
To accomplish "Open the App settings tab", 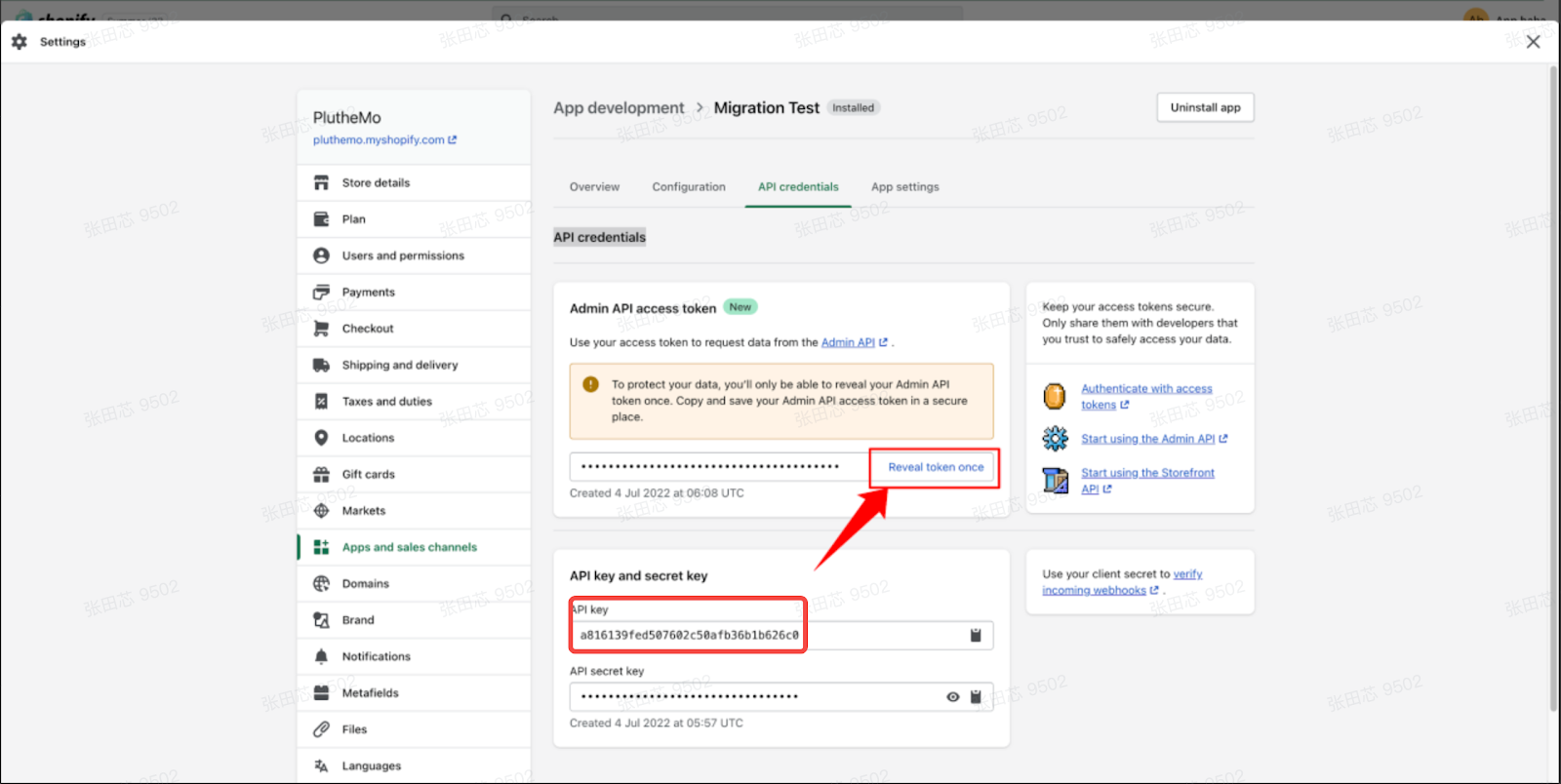I will 905,187.
